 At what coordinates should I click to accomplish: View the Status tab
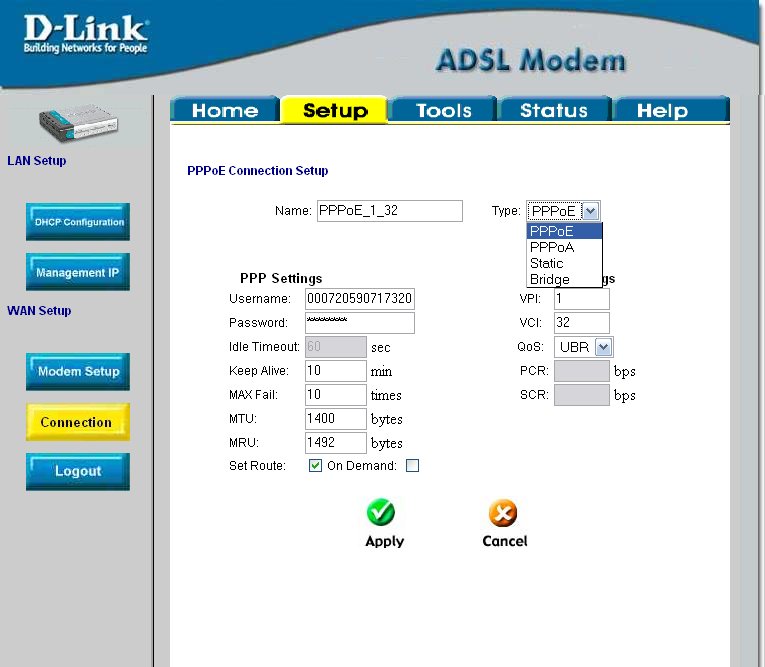click(554, 110)
